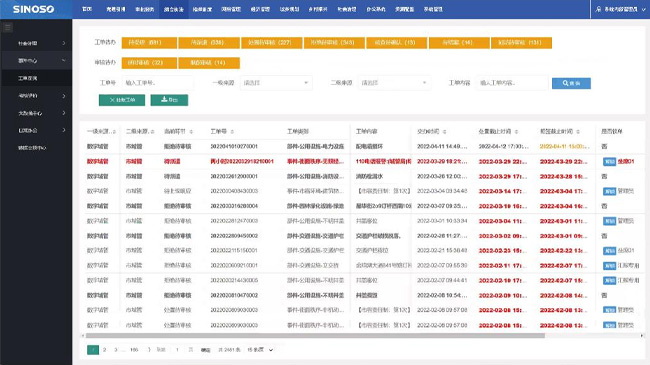Click the orange filter button showing (536)

coord(209,43)
